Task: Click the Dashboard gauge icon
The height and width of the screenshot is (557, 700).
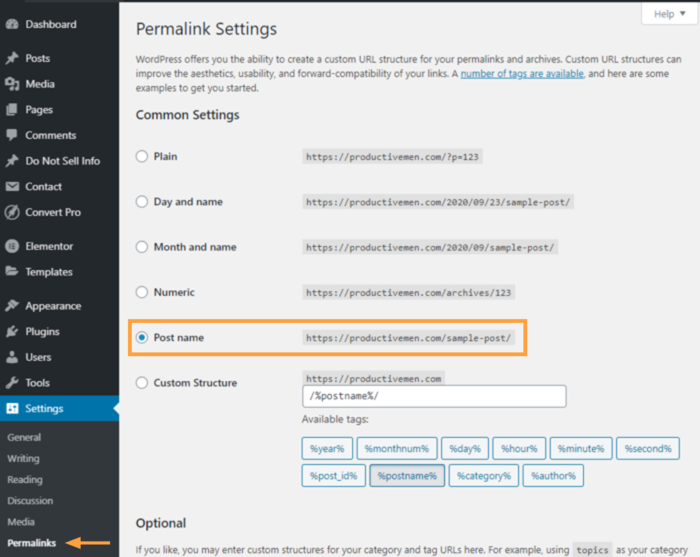Action: coord(12,24)
